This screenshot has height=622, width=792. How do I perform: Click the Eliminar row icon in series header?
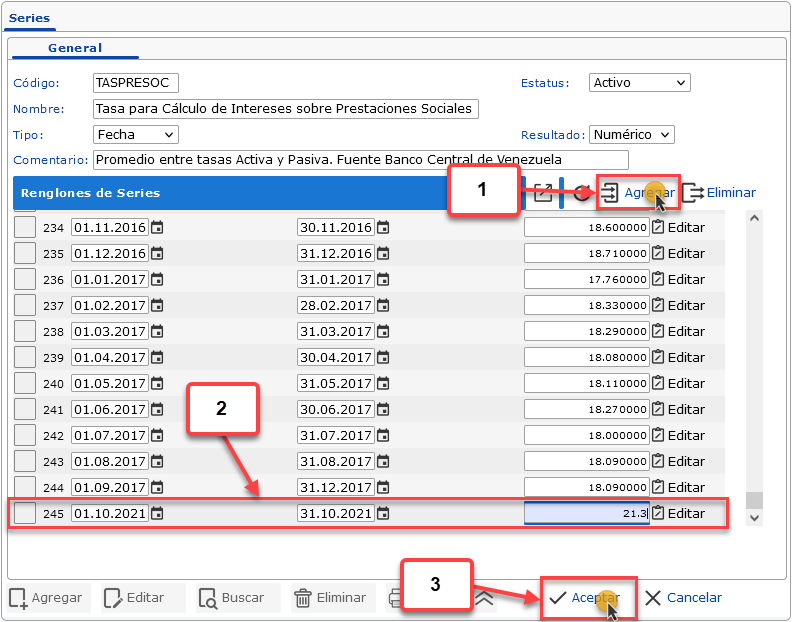(x=693, y=193)
